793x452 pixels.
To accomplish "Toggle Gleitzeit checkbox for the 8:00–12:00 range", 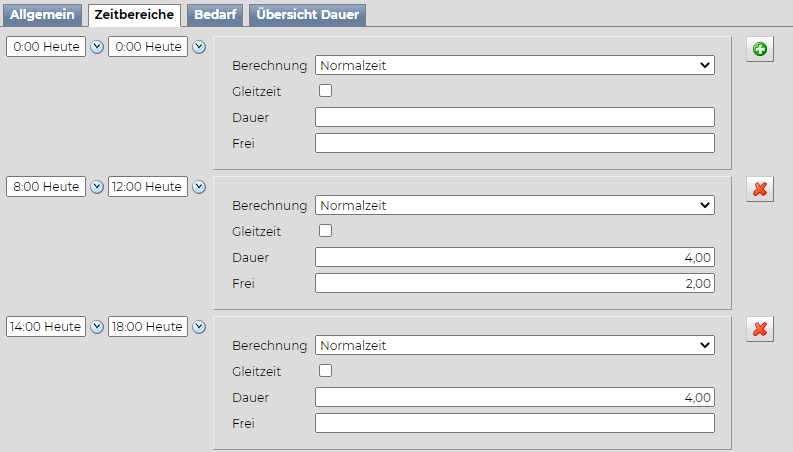I will (325, 231).
